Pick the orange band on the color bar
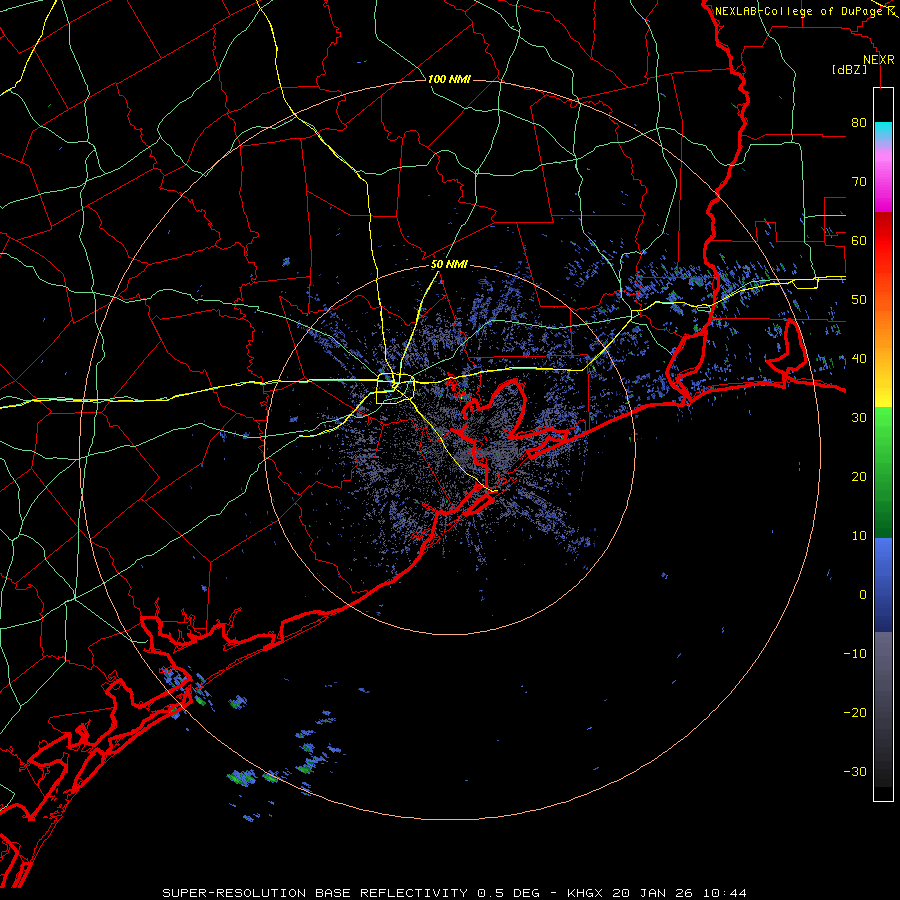900x900 pixels. tap(883, 330)
